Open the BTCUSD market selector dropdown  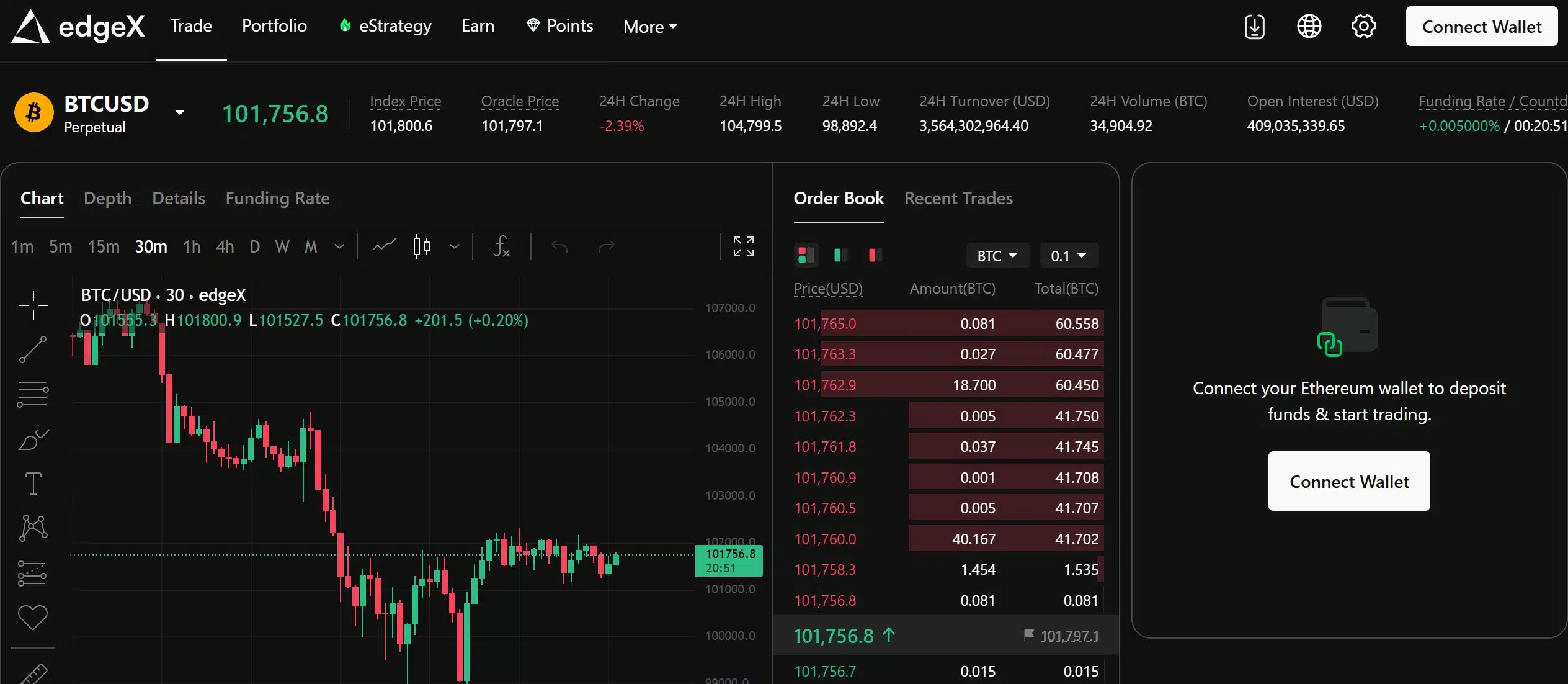(179, 112)
